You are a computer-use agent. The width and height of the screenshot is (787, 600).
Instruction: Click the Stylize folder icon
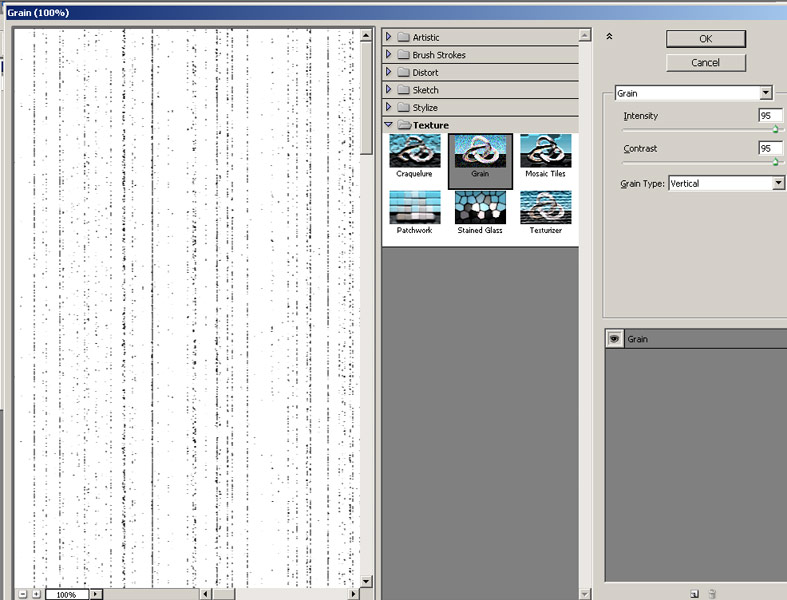(404, 107)
